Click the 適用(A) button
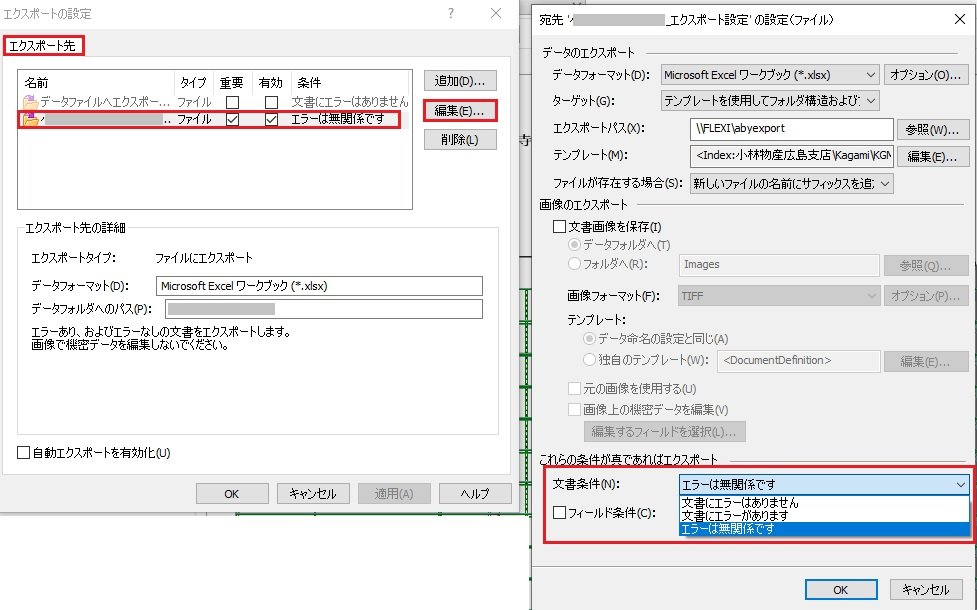977x610 pixels. click(x=394, y=493)
